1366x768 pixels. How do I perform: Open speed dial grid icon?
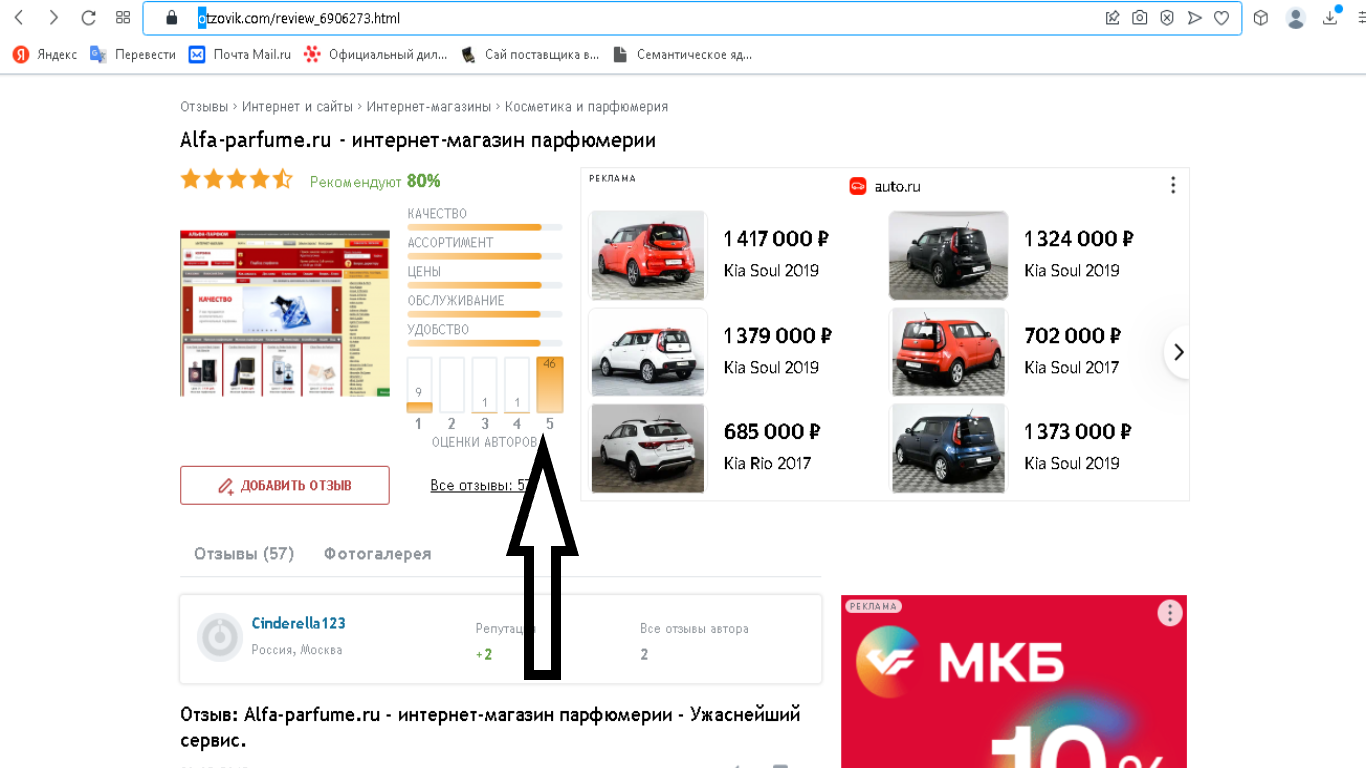coord(123,17)
